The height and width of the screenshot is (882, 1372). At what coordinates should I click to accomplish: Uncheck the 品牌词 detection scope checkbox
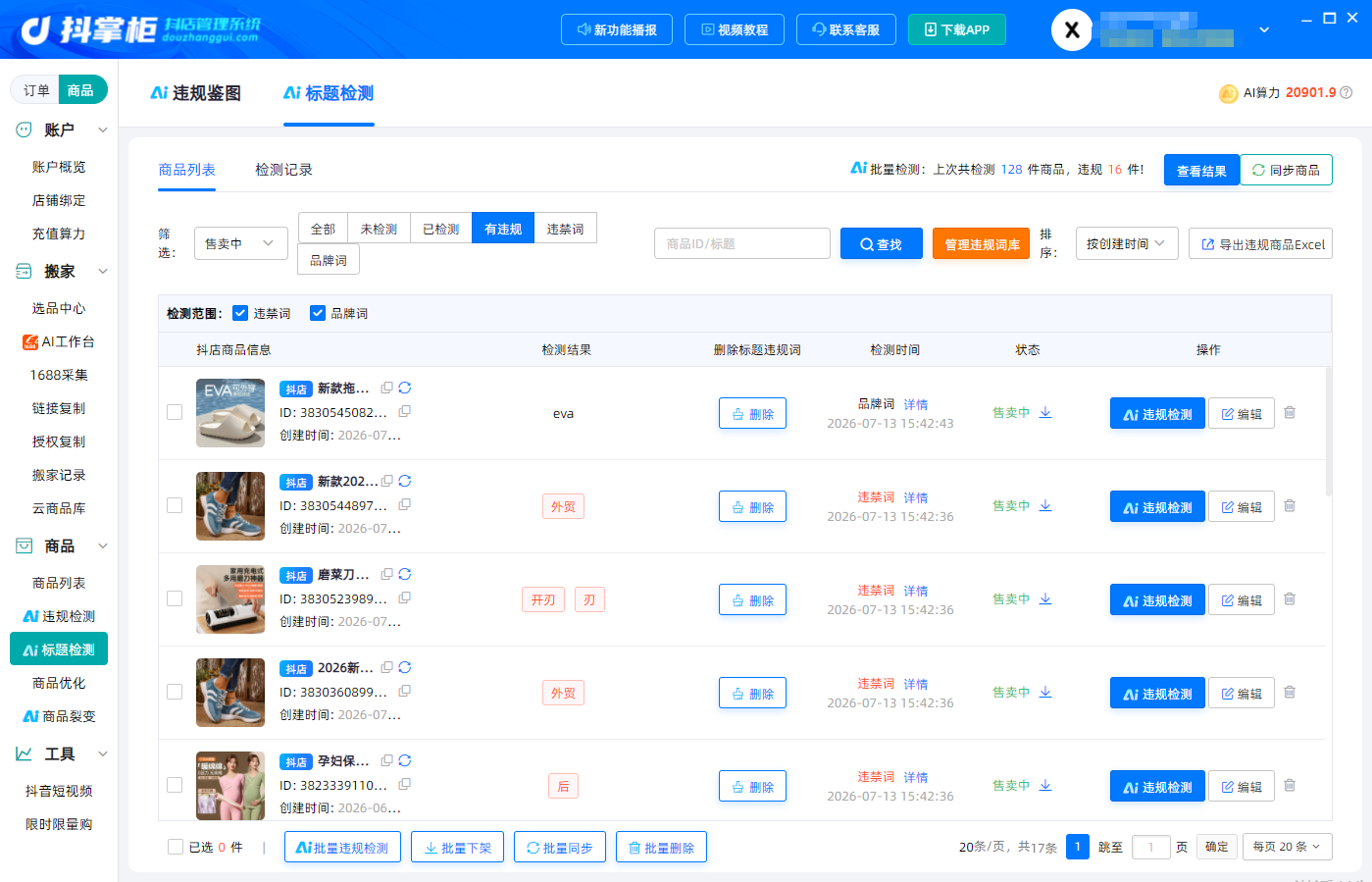pyautogui.click(x=318, y=313)
